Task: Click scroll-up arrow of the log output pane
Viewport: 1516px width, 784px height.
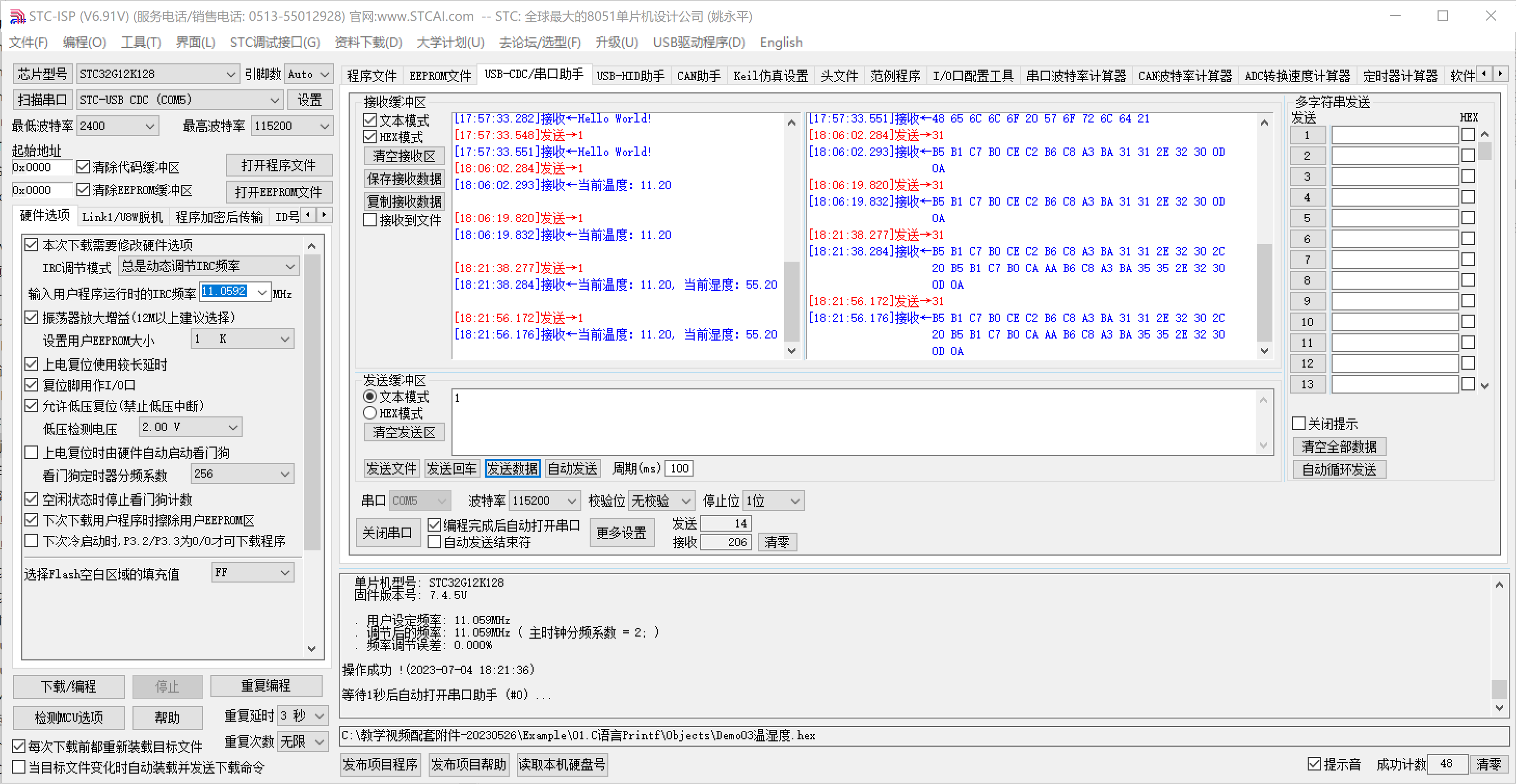Action: pos(1499,585)
